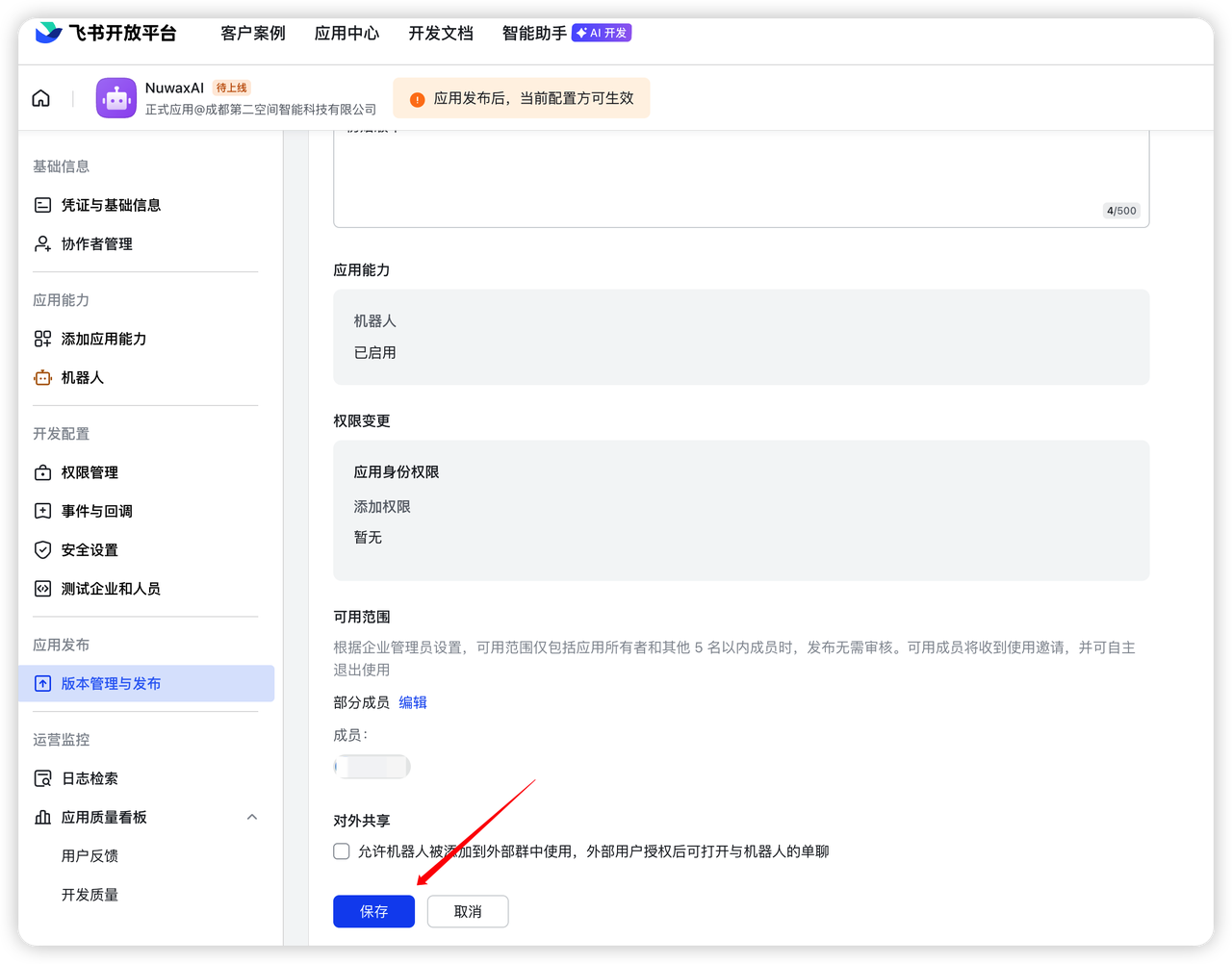Click the 安全设置 shield icon
Image resolution: width=1232 pixels, height=964 pixels.
point(43,549)
